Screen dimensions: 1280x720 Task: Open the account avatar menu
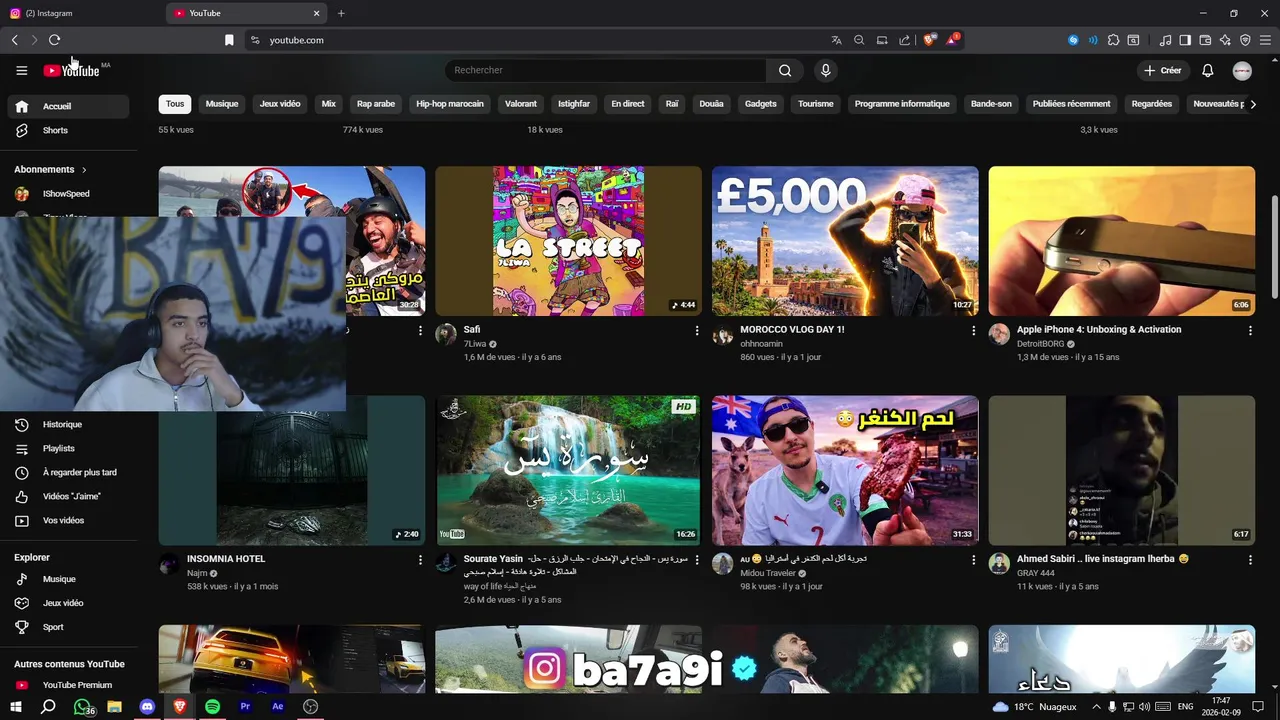click(x=1242, y=70)
